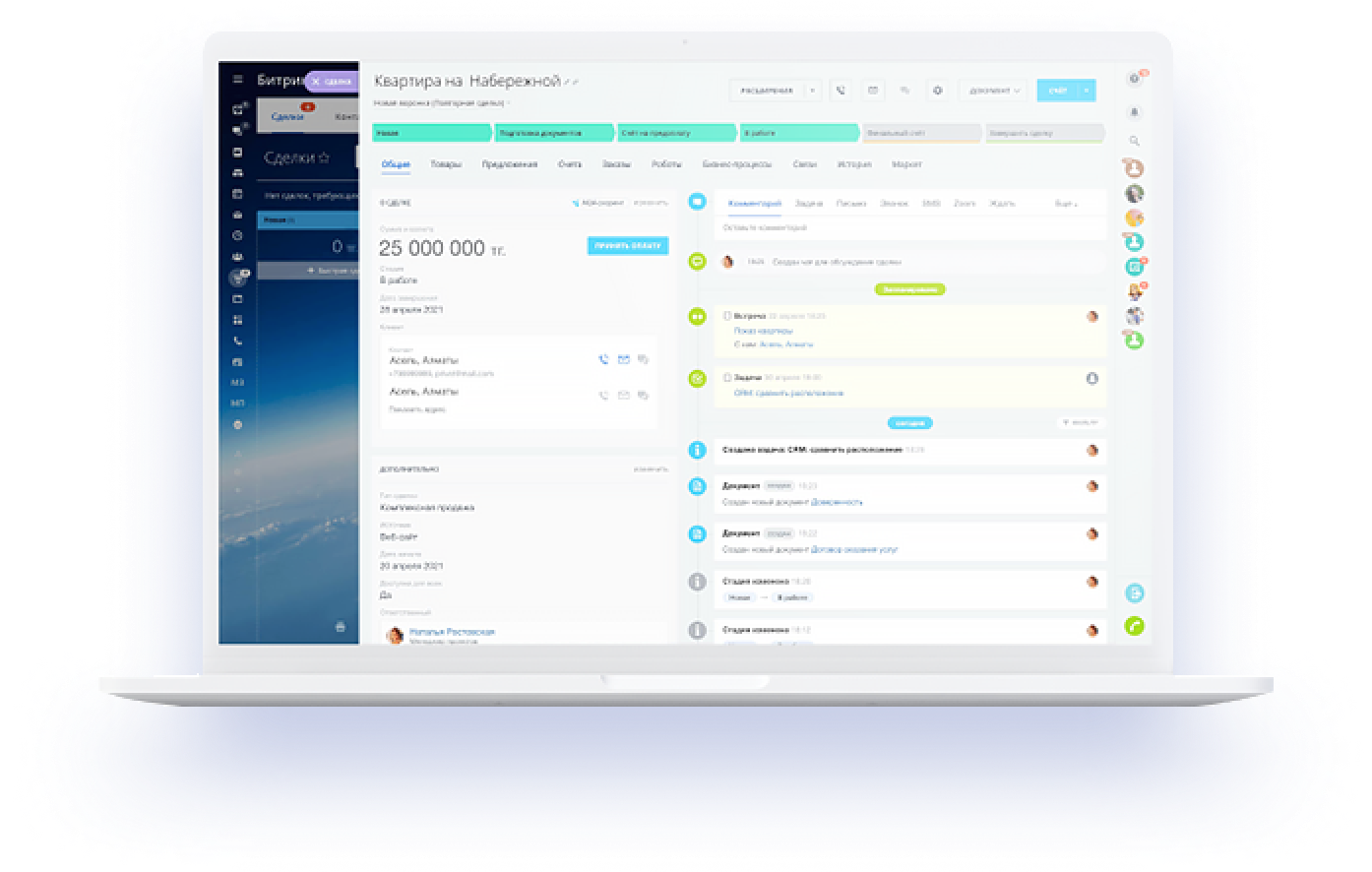The image size is (1372, 872).
Task: Email first contact Асель, Алматы via envelope icon
Action: [x=623, y=360]
